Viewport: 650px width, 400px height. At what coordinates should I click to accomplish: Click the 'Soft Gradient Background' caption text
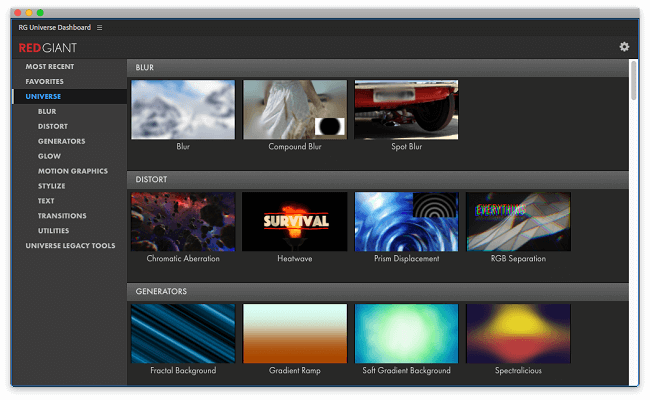(406, 371)
